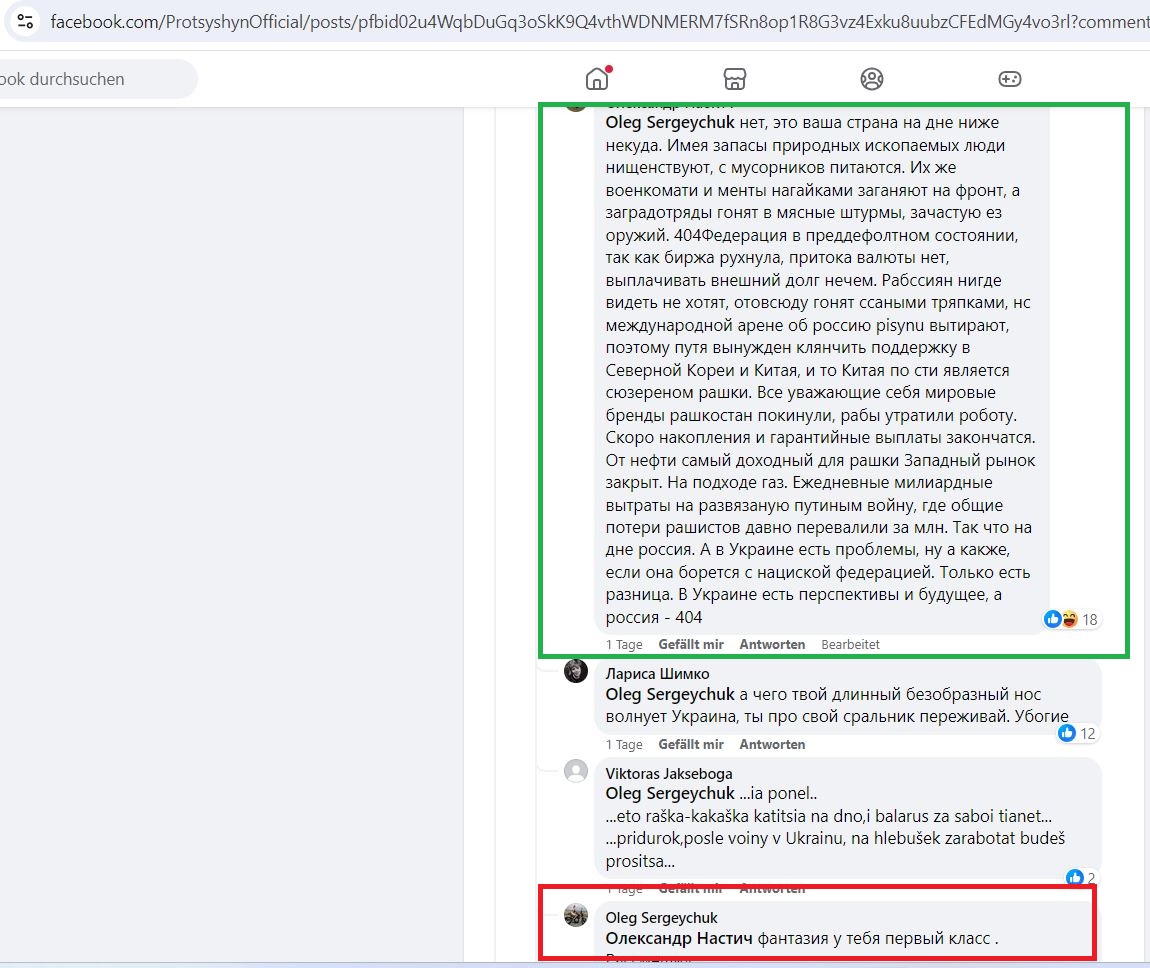Open the Олександр Настич mention in last comment

tap(678, 938)
